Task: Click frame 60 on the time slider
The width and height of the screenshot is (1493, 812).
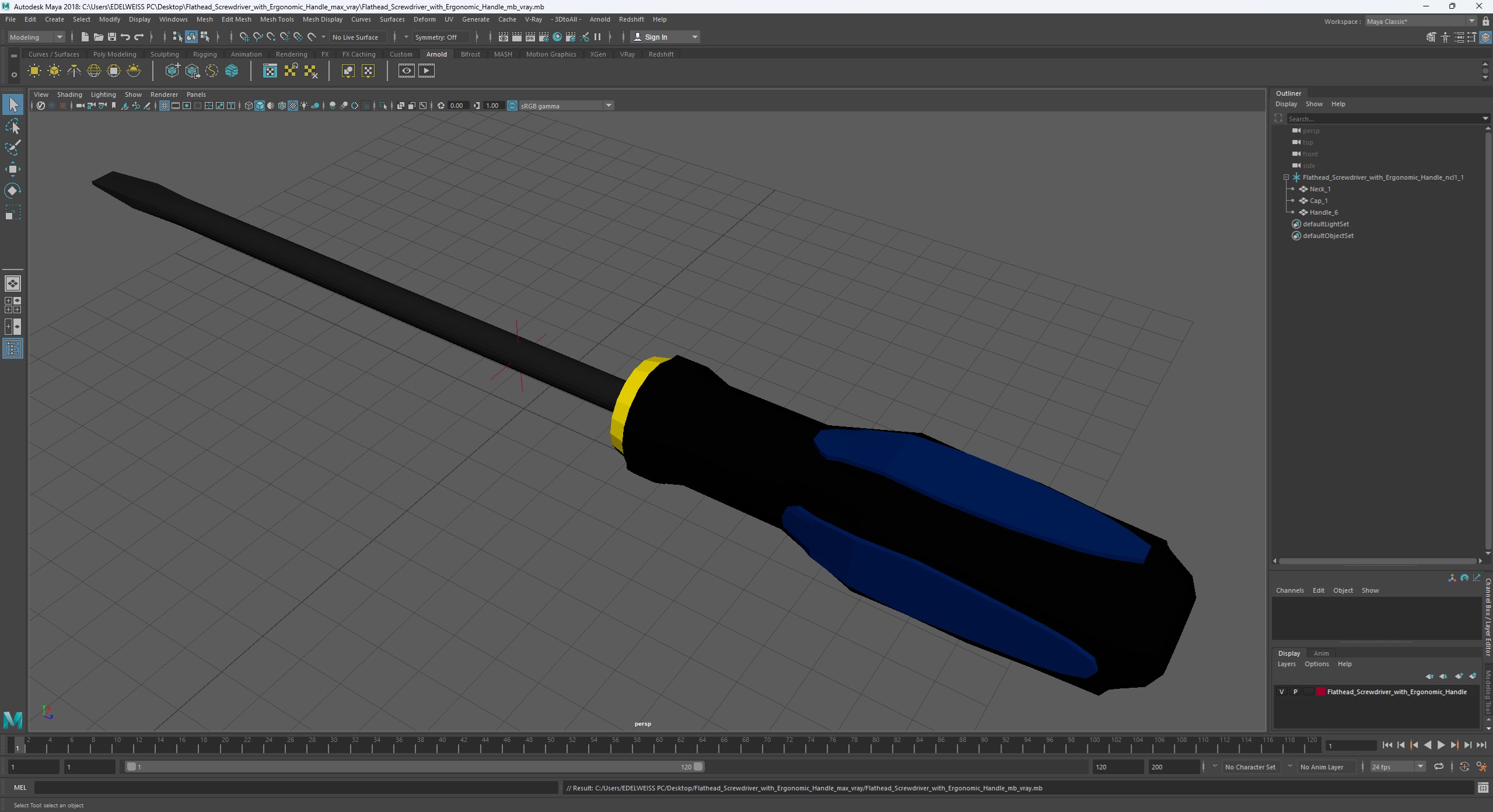Action: [x=659, y=745]
